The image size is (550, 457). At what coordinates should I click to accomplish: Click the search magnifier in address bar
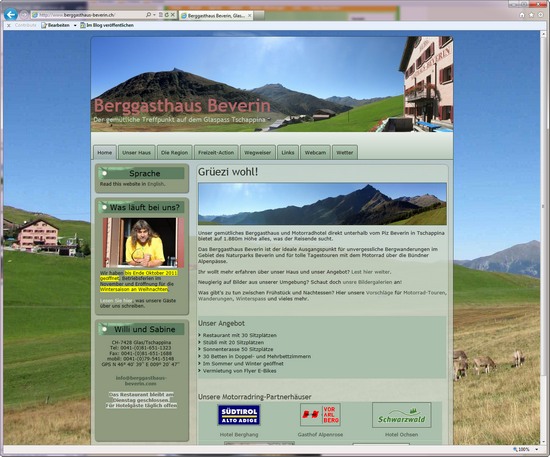[148, 15]
